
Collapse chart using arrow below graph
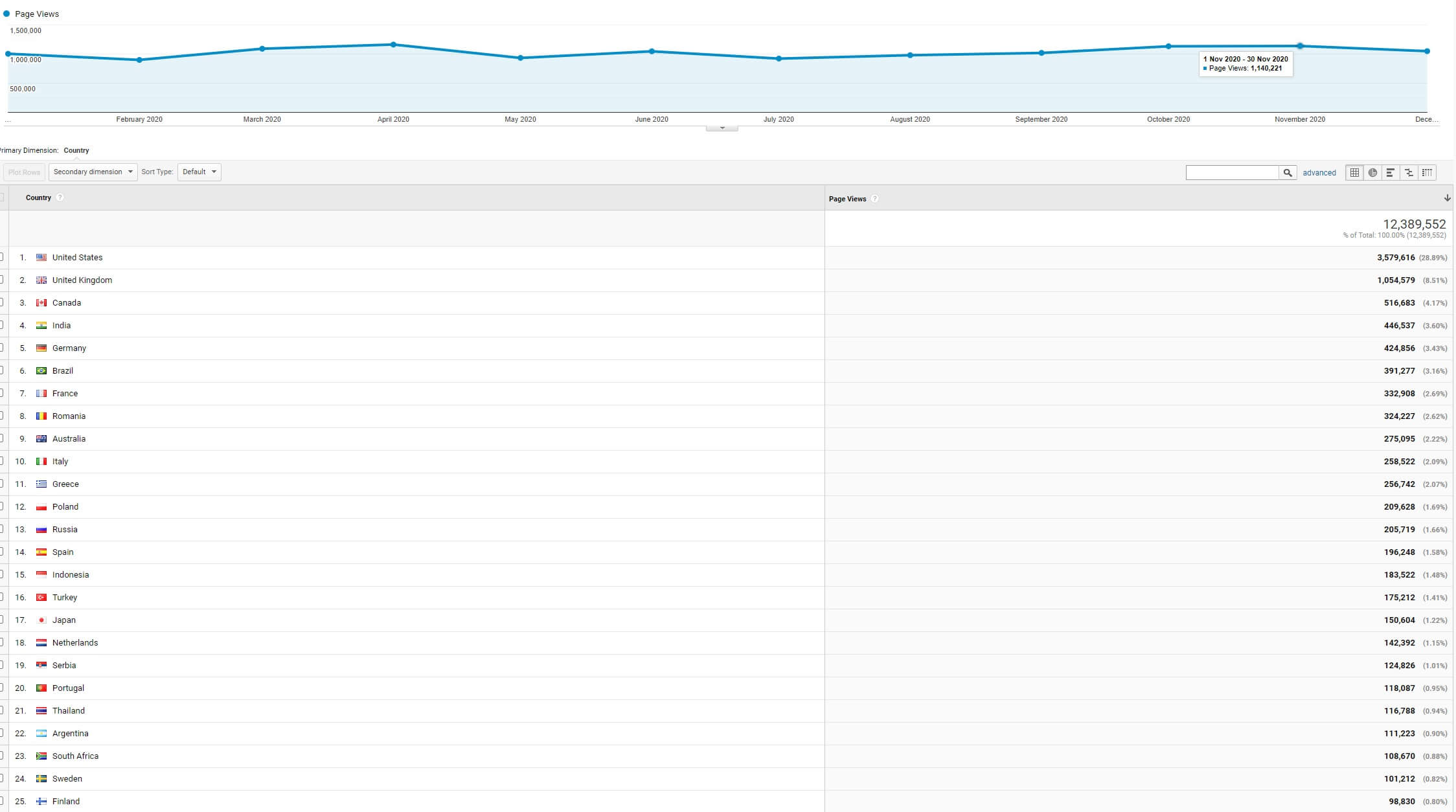pos(722,128)
